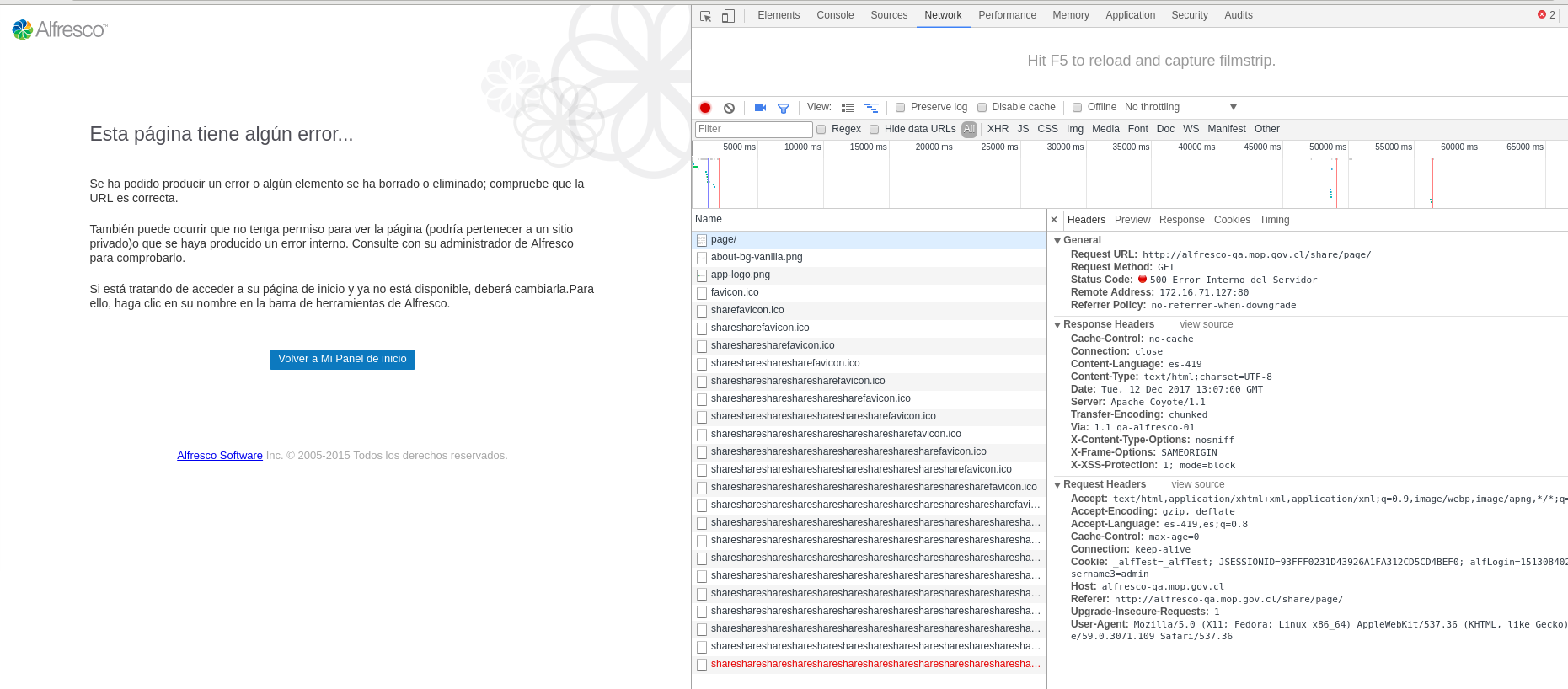The width and height of the screenshot is (1568, 689).
Task: Close the request details pane
Action: pos(1054,220)
